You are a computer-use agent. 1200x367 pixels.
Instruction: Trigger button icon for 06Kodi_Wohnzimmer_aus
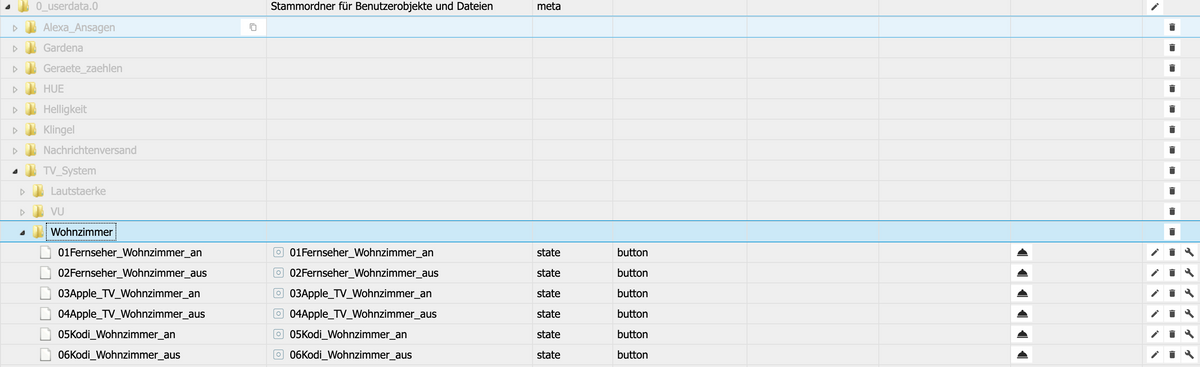1022,355
